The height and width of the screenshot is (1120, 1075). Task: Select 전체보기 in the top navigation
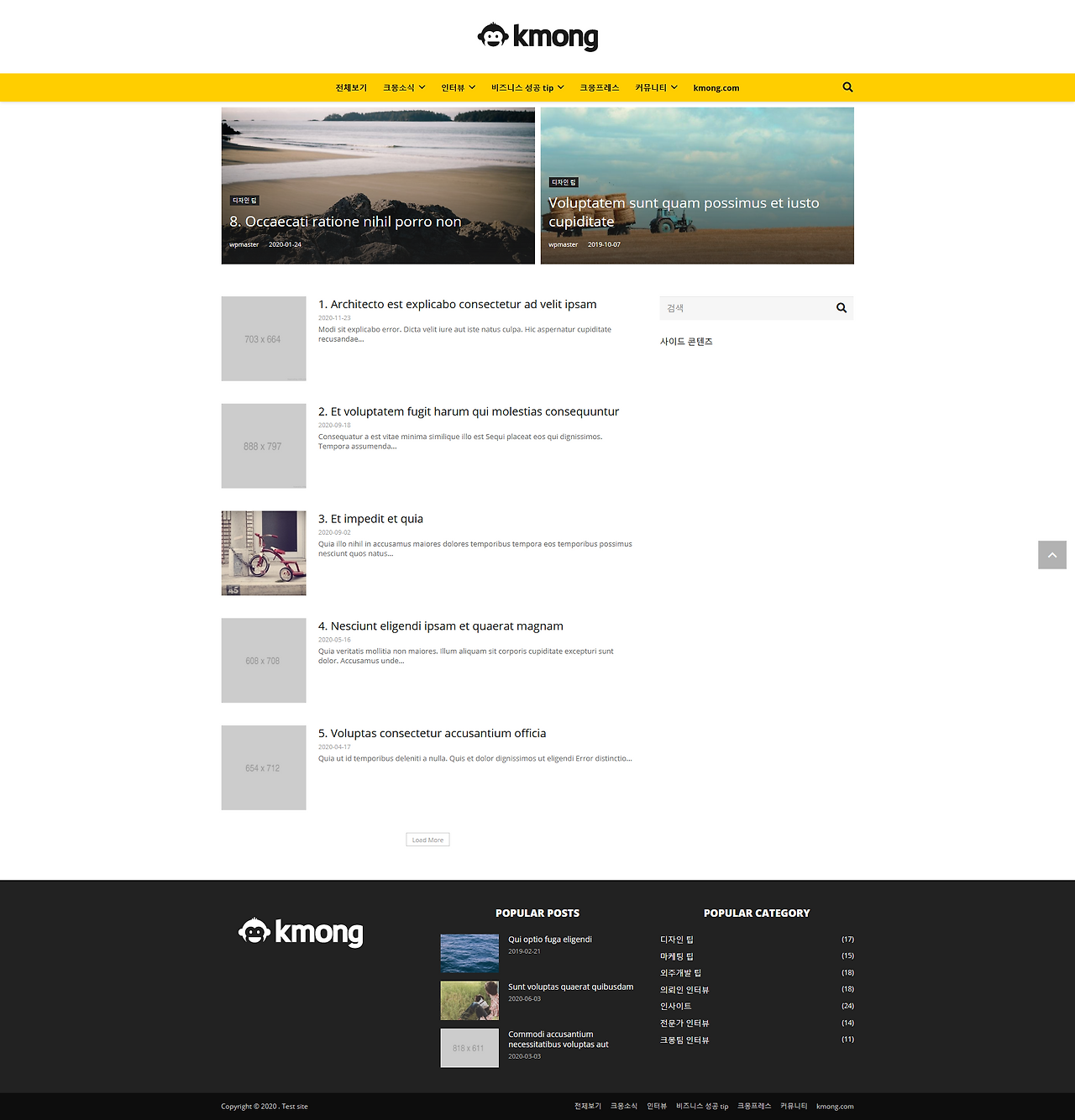point(352,86)
